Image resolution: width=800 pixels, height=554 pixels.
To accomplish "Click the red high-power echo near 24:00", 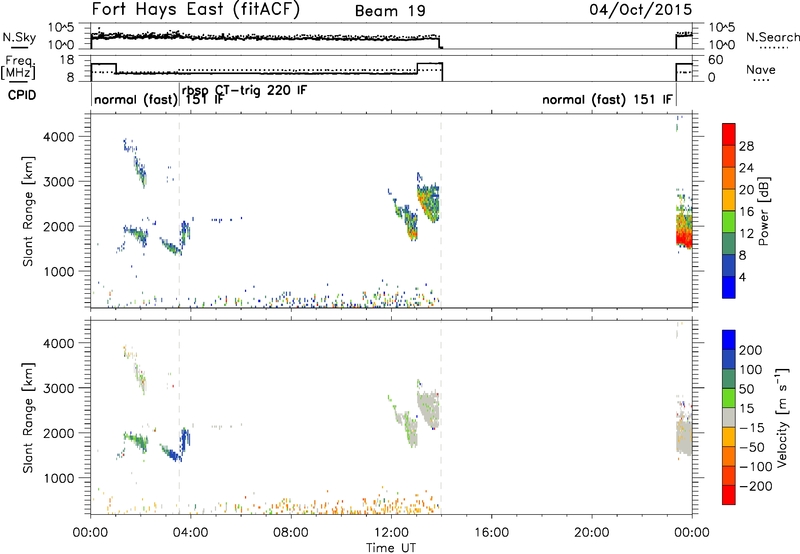I will point(684,239).
